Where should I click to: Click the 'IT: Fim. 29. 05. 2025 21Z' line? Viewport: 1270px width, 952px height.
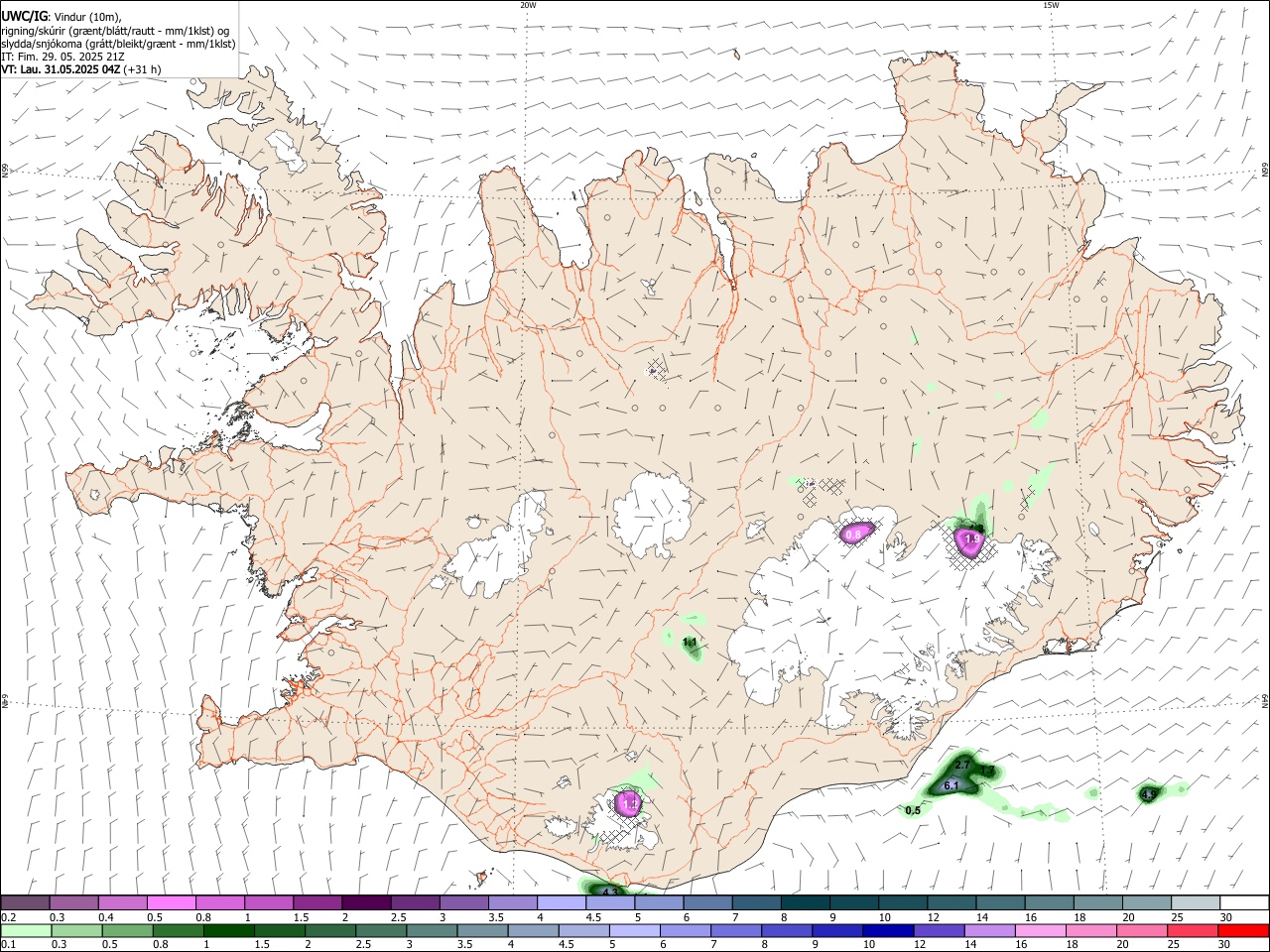[x=63, y=57]
